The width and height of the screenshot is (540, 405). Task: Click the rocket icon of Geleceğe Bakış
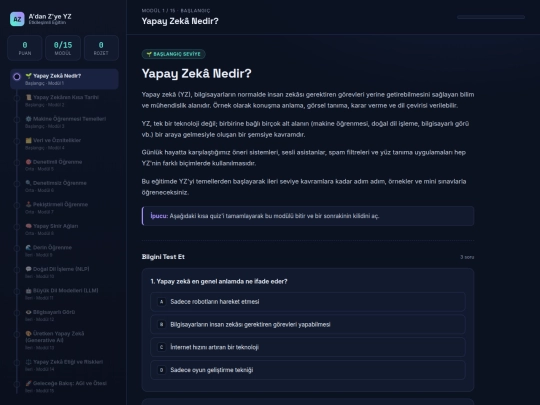click(29, 383)
